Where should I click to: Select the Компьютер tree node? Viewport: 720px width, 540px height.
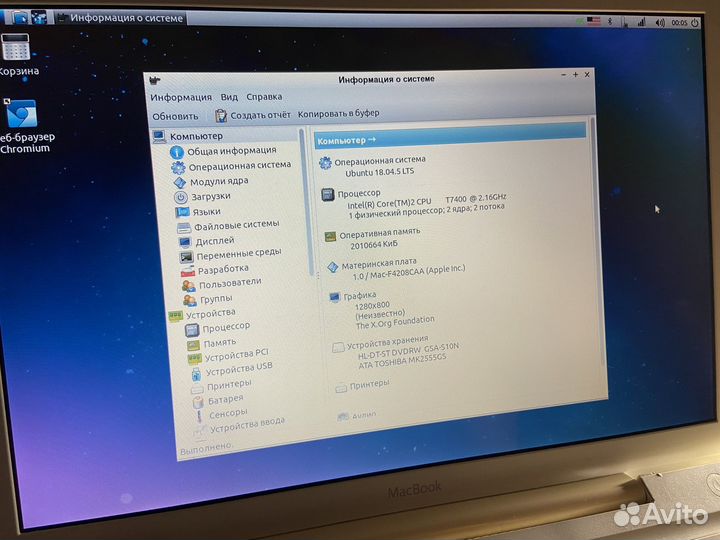[196, 136]
